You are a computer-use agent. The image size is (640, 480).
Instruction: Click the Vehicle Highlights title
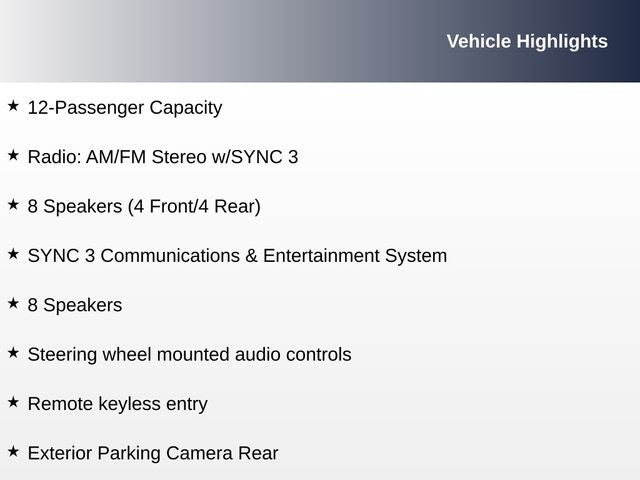pos(526,41)
